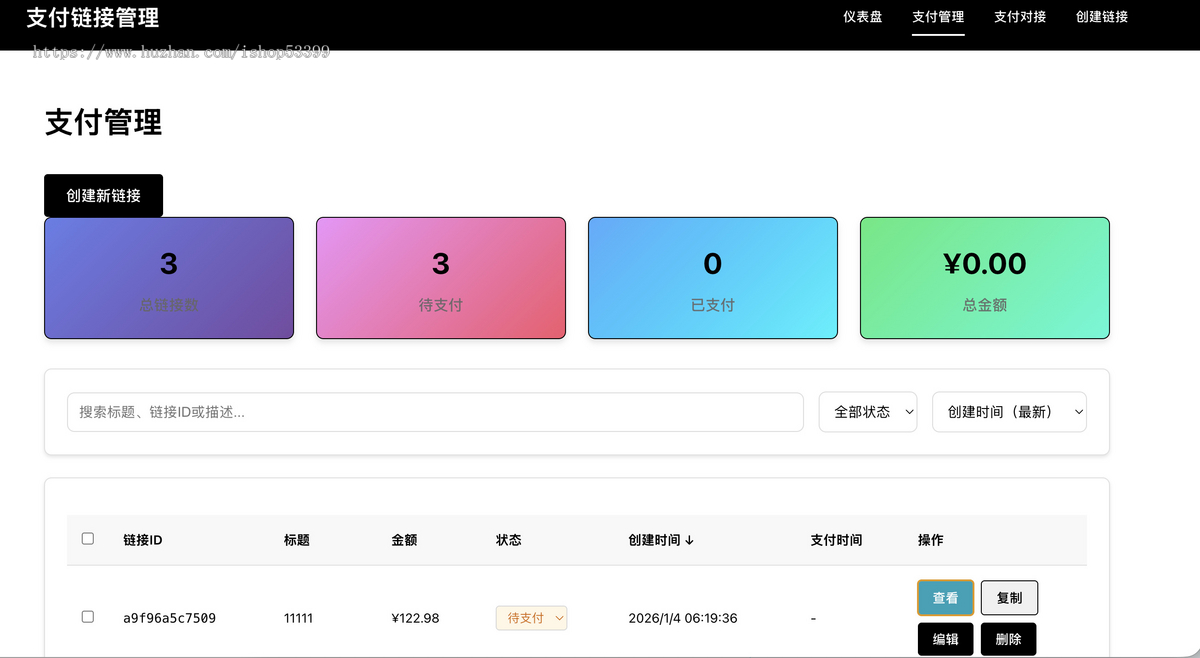The image size is (1200, 658).
Task: Click the 查看 button for a9f96a5c7509
Action: (946, 598)
